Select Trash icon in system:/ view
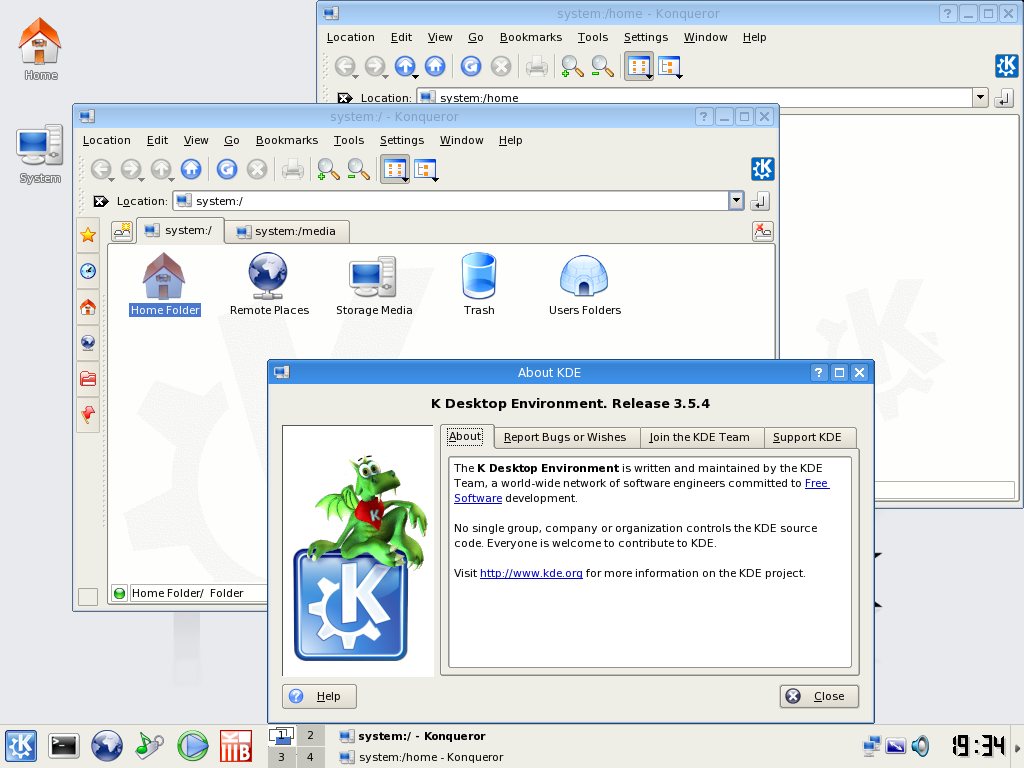This screenshot has height=768, width=1024. tap(479, 284)
